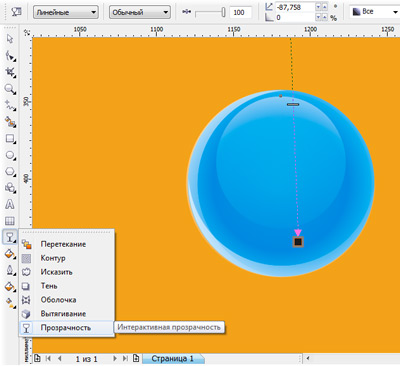Select the Text tool

[10, 204]
